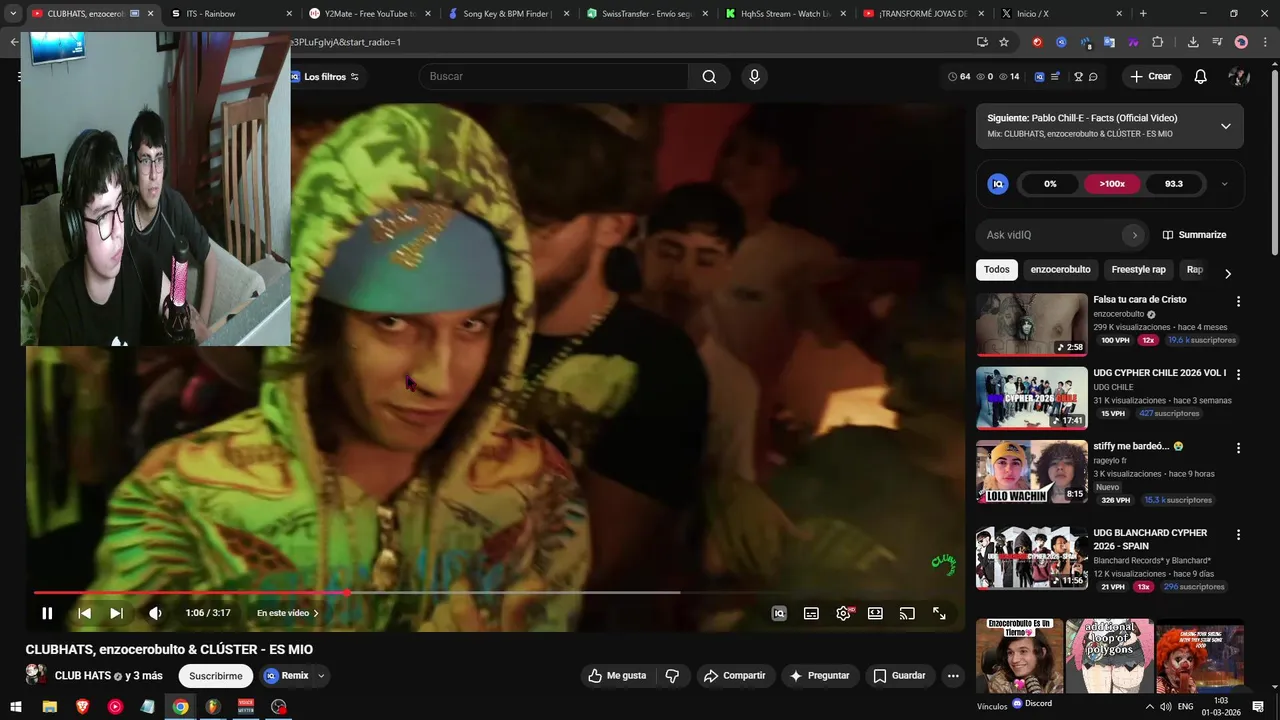Click the Suscribirme button

(x=216, y=676)
